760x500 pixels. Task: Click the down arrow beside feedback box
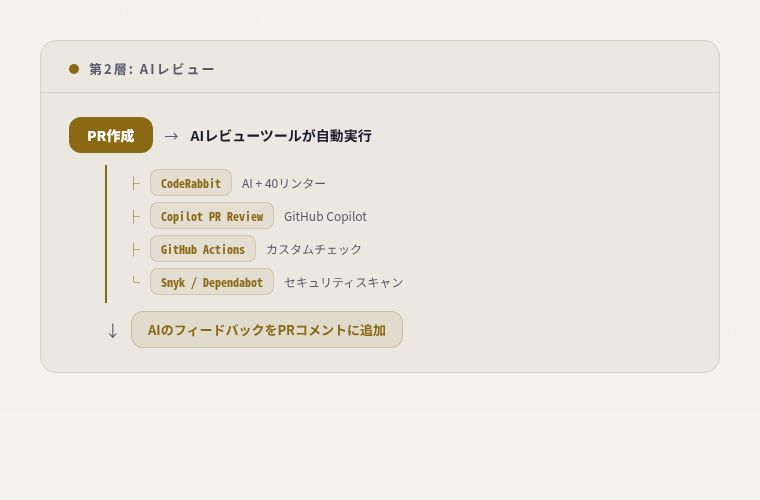(x=112, y=331)
